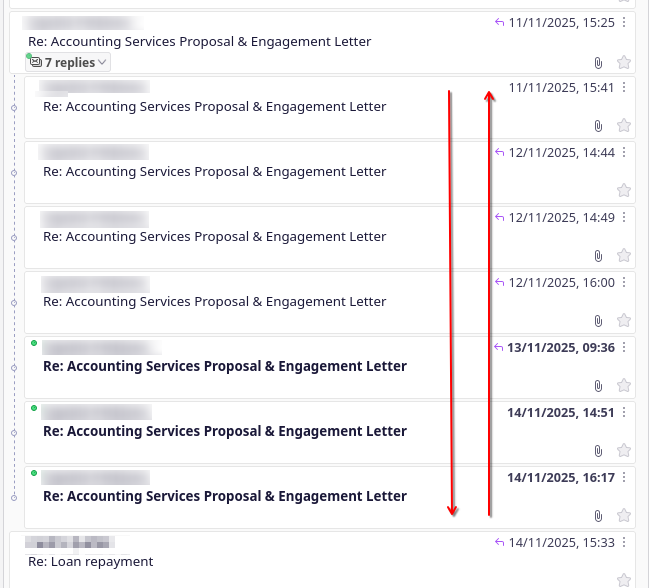Image resolution: width=666 pixels, height=588 pixels.
Task: Click the thread icon beside 7 replies
Action: click(36, 62)
